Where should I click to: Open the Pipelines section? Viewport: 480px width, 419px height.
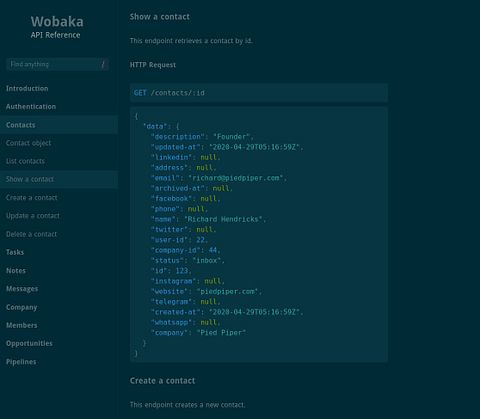21,362
